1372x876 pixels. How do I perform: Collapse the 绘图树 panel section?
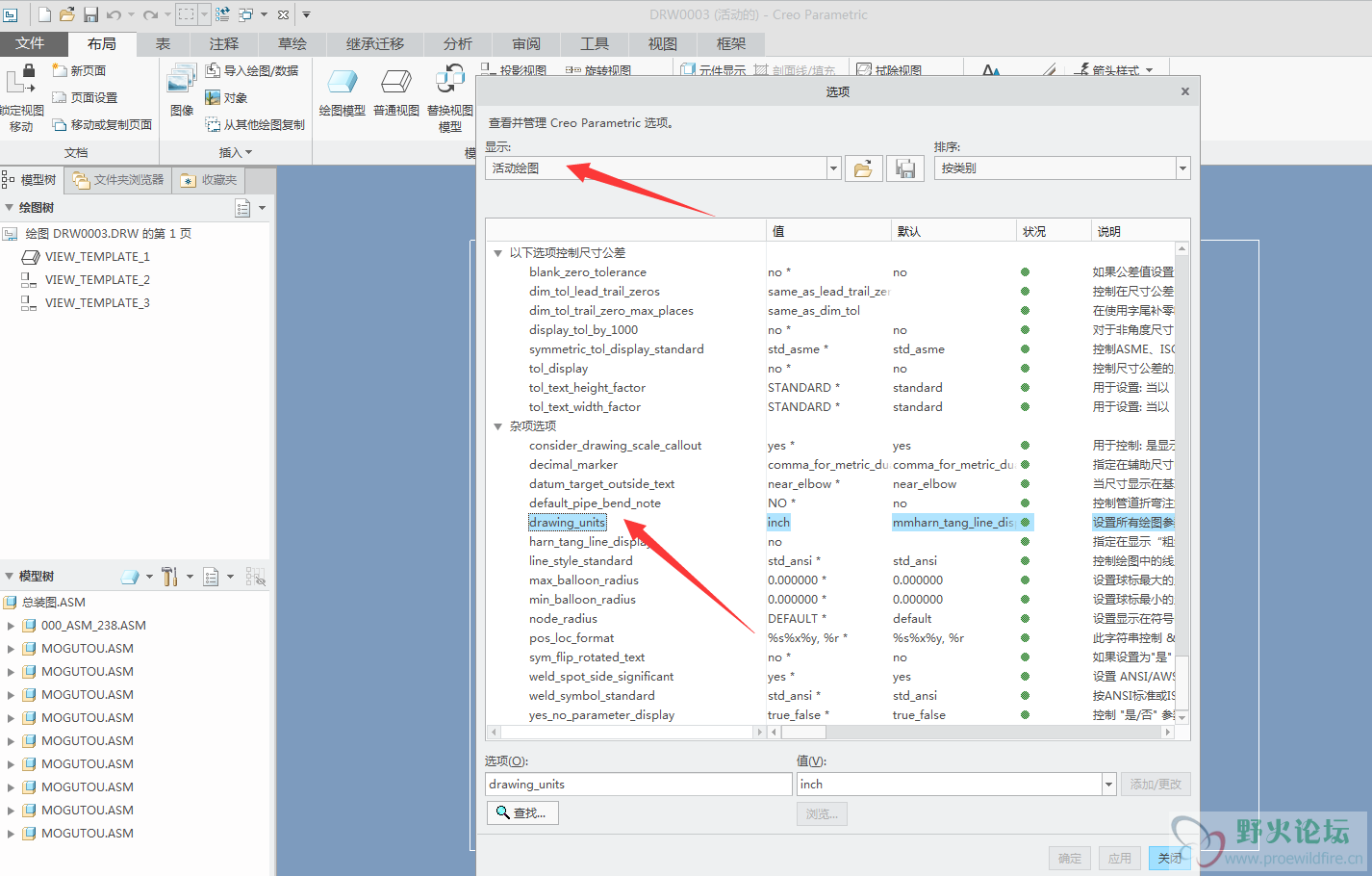10,208
